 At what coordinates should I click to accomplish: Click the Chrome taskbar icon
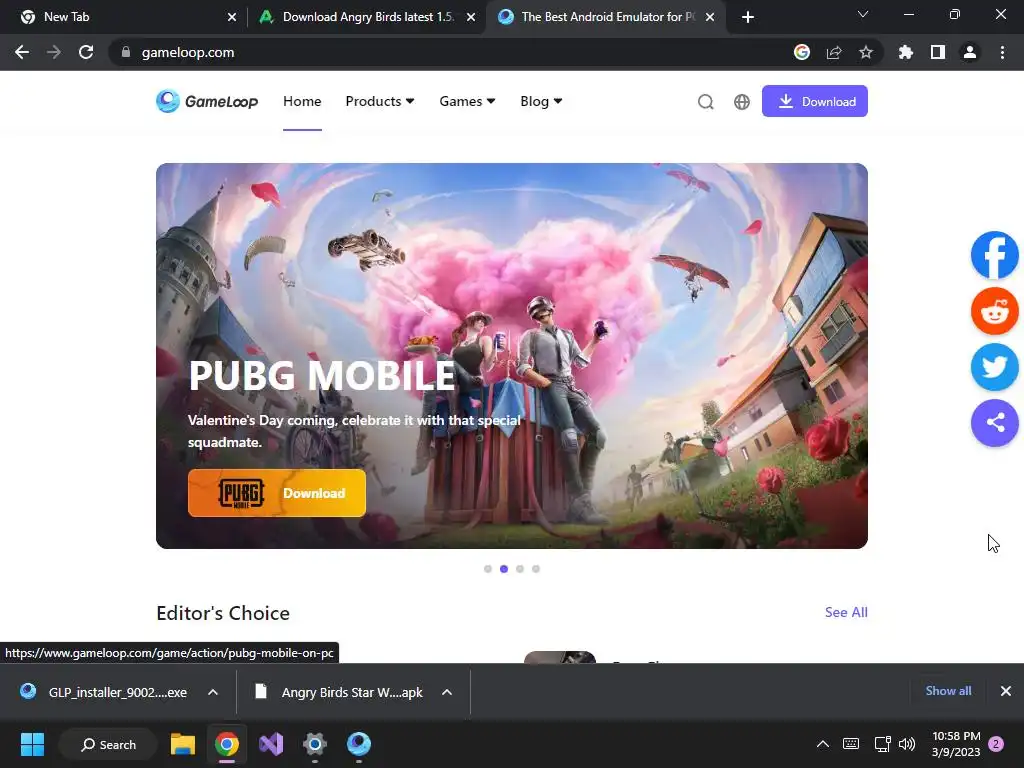point(227,744)
